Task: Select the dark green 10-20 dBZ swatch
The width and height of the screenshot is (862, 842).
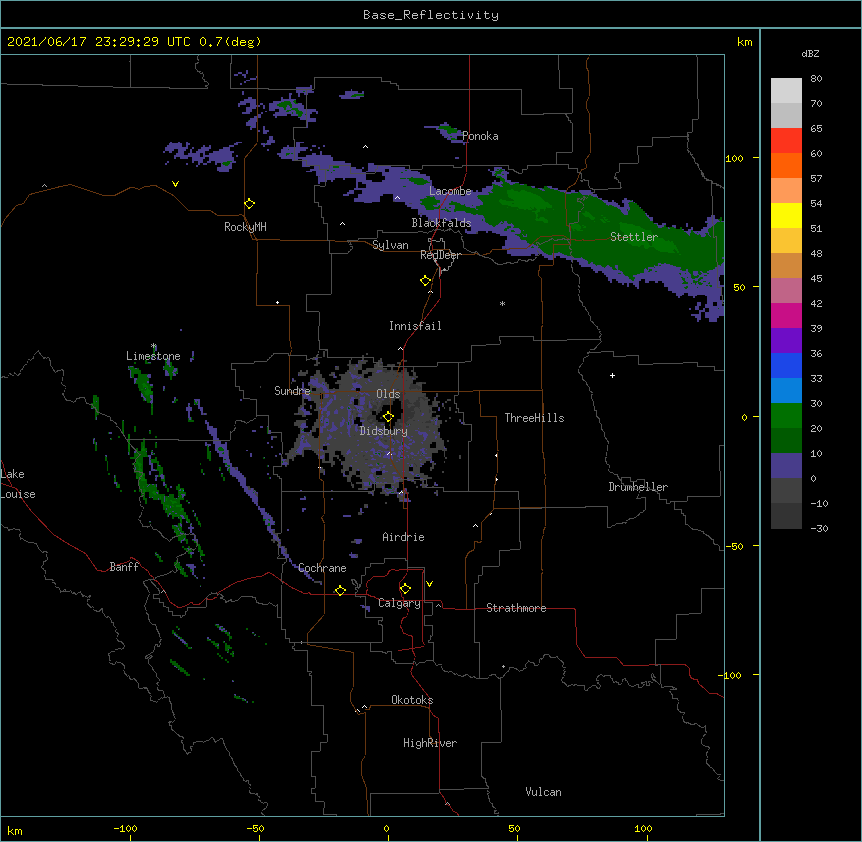Action: point(786,441)
